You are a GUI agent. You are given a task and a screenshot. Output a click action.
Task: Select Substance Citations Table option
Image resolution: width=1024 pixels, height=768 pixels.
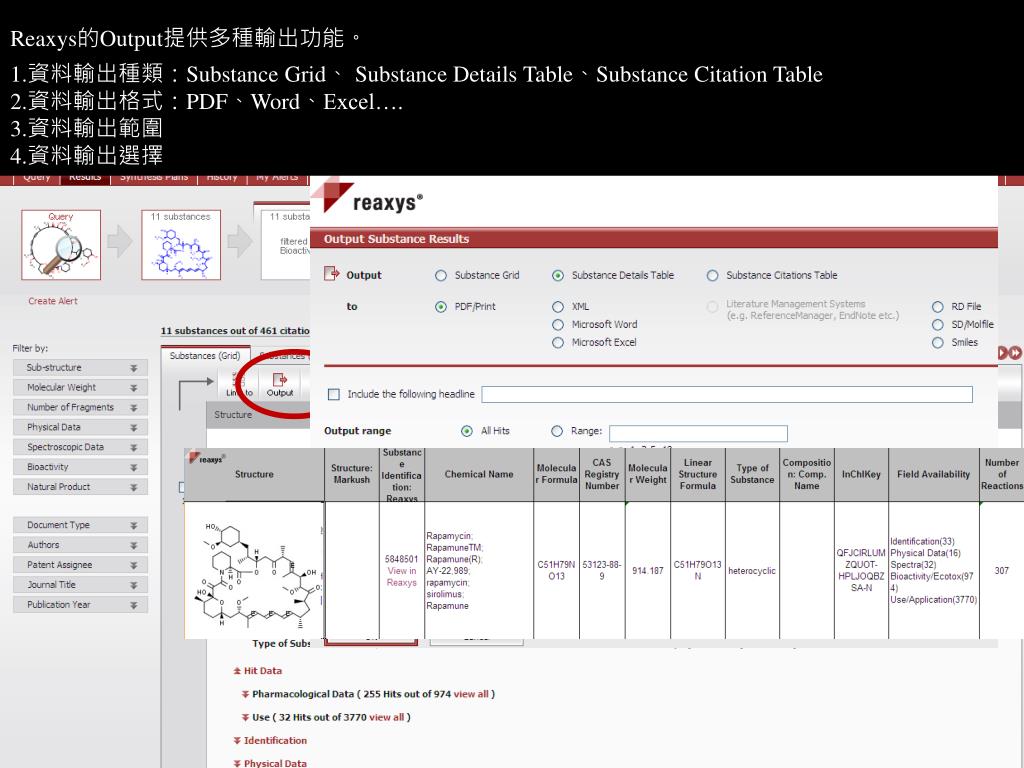[x=712, y=276]
